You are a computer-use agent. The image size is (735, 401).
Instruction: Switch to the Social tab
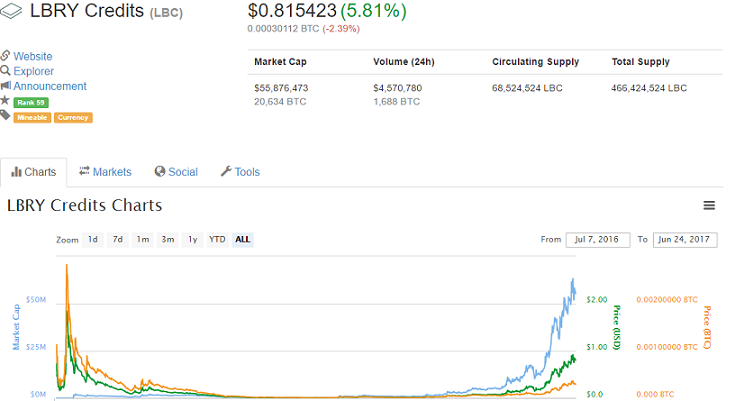[x=176, y=172]
